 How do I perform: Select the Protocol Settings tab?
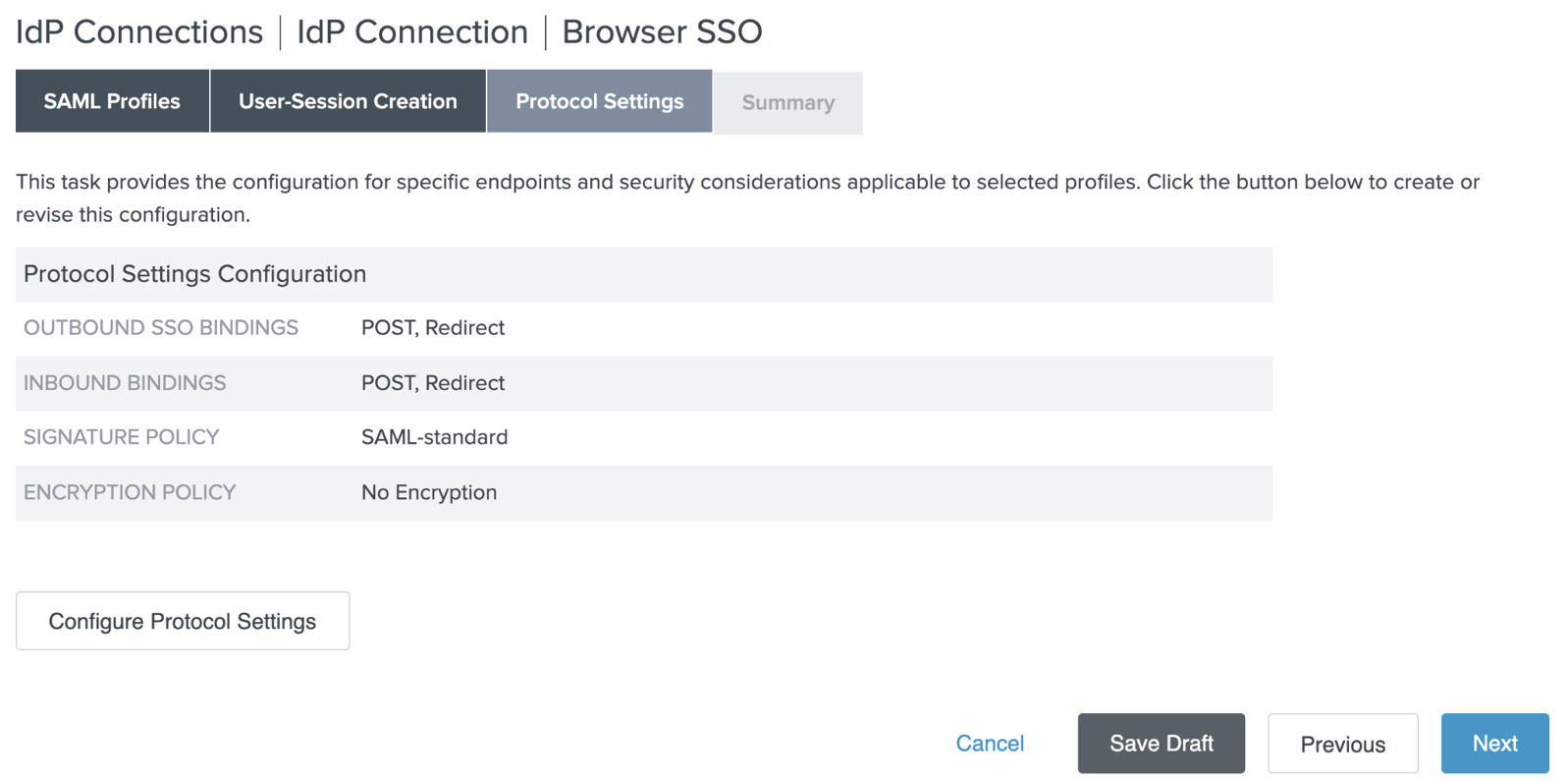(599, 101)
